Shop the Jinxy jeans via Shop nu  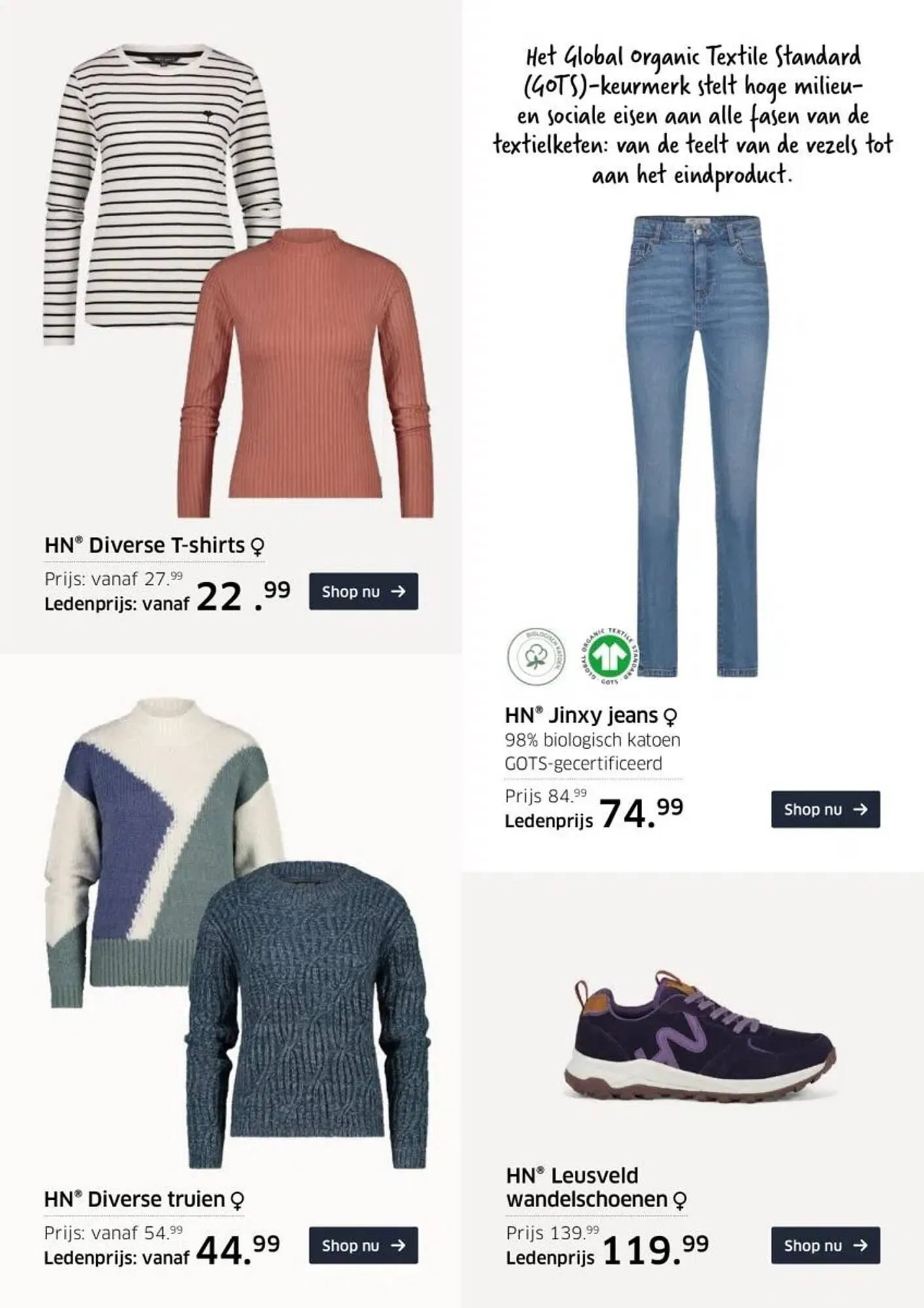(x=825, y=809)
